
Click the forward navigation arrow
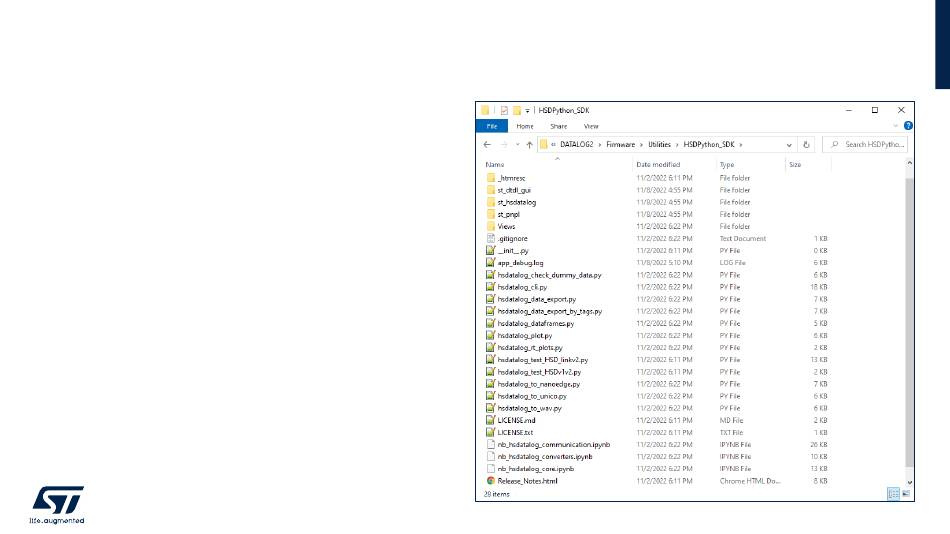pos(503,144)
